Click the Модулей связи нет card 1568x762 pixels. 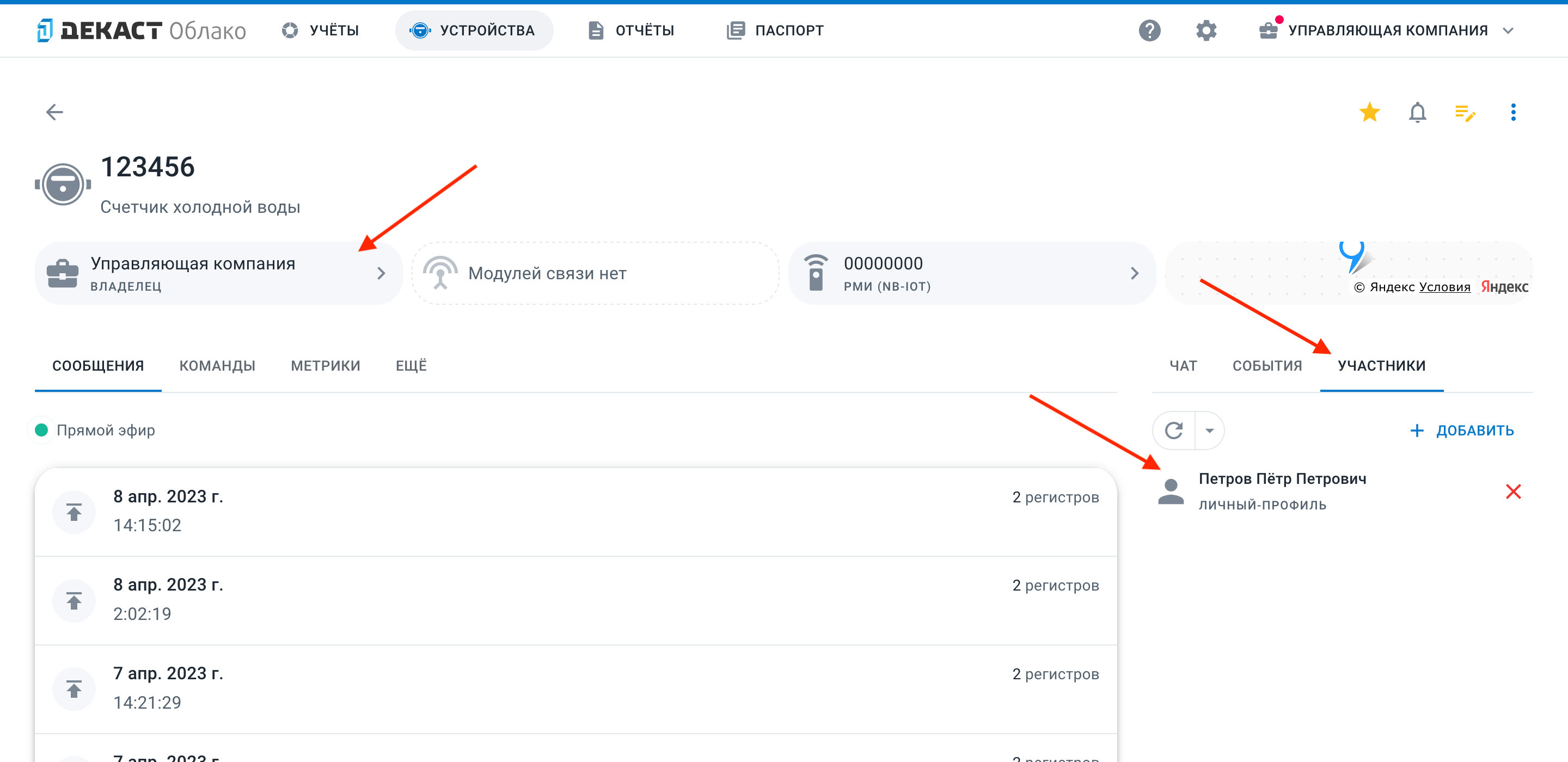[595, 273]
